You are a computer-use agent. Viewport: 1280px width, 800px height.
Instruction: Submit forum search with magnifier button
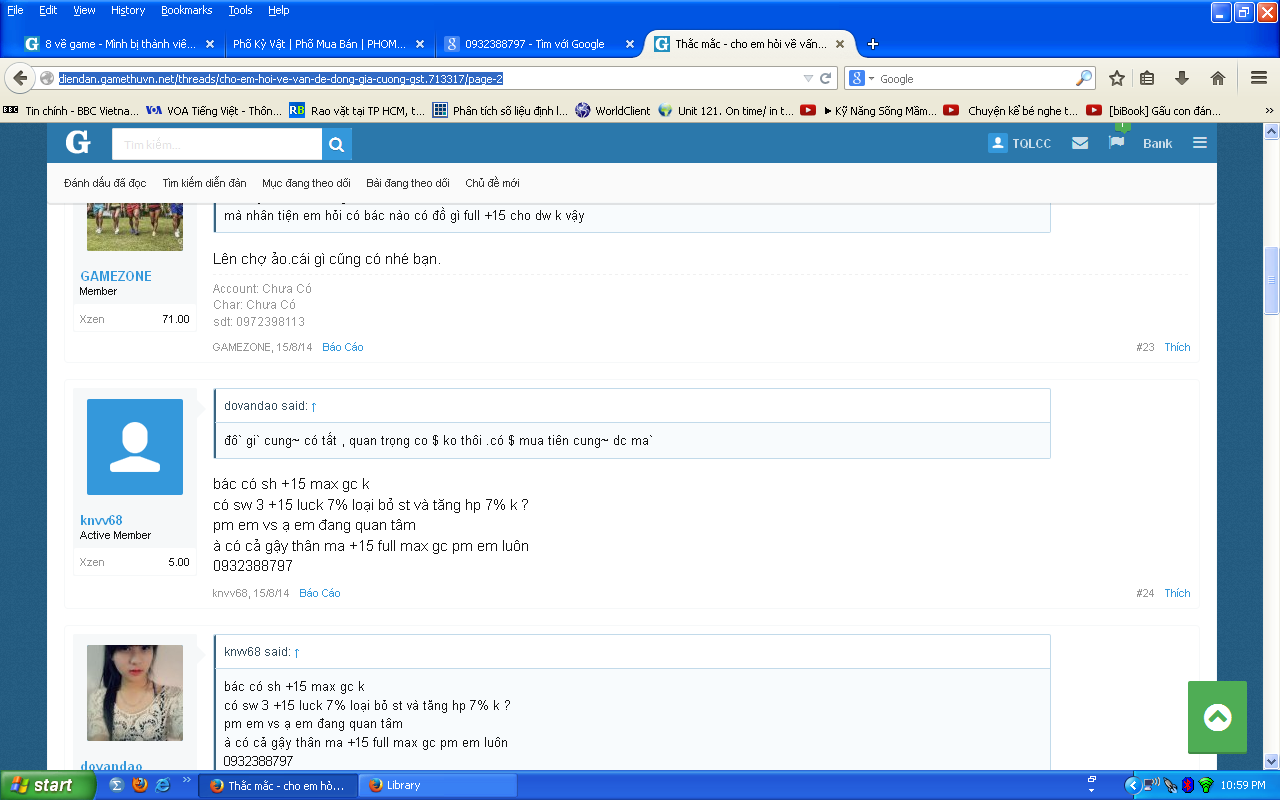coord(337,144)
